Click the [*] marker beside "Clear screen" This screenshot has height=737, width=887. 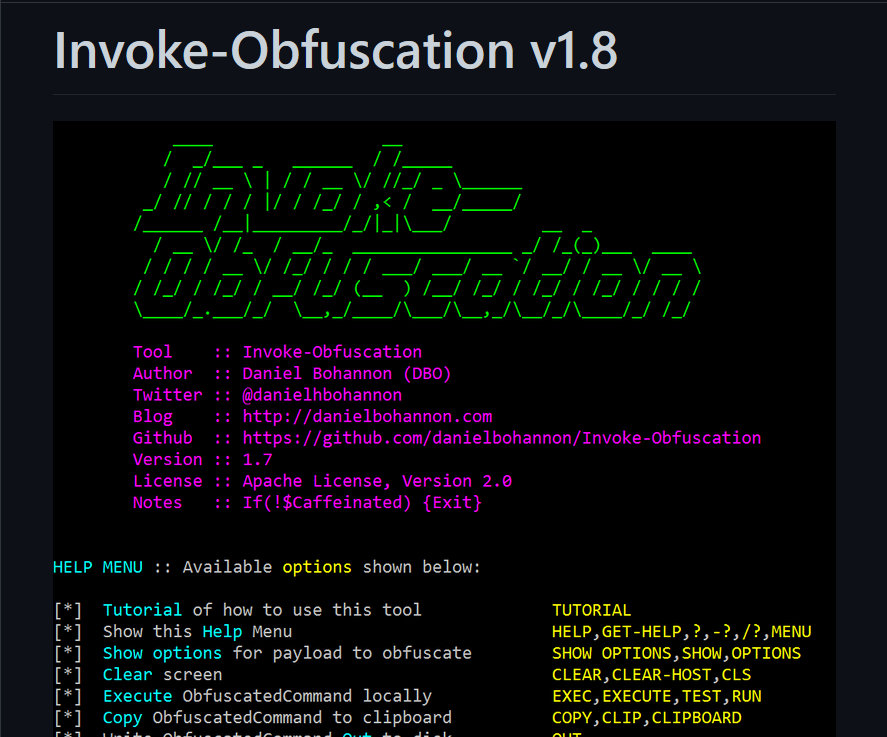68,674
